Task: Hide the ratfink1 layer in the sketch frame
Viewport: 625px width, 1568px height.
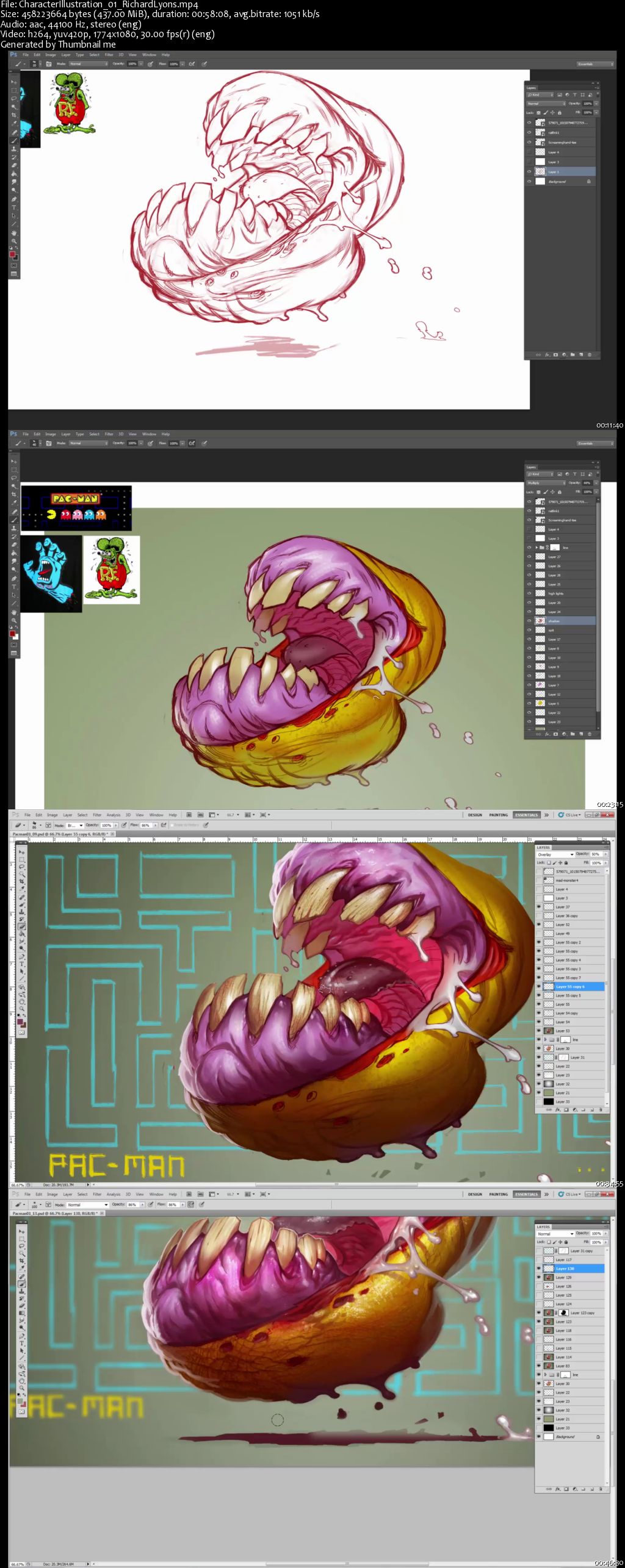Action: click(x=529, y=132)
